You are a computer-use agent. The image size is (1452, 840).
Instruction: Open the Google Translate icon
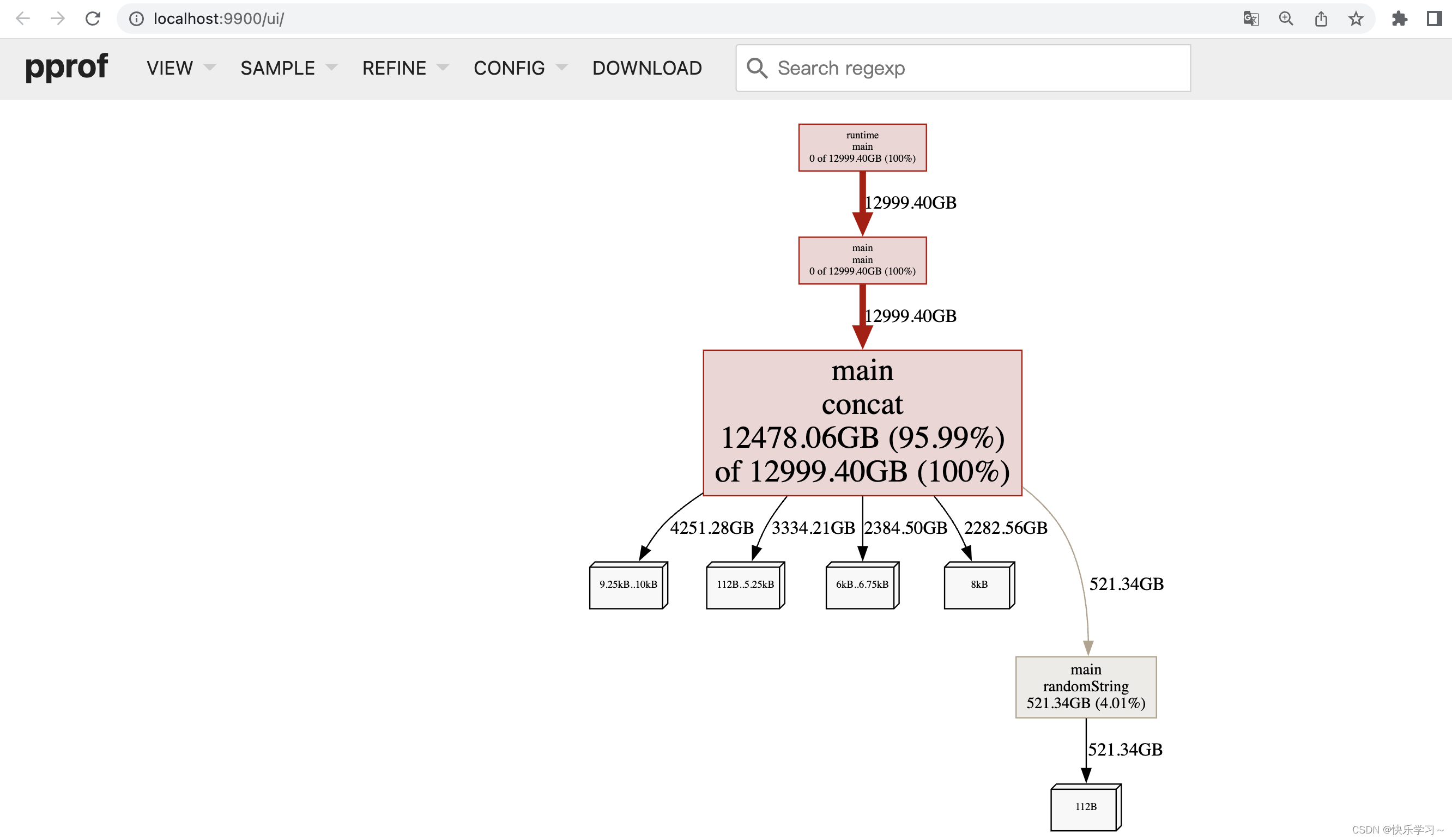[1251, 19]
